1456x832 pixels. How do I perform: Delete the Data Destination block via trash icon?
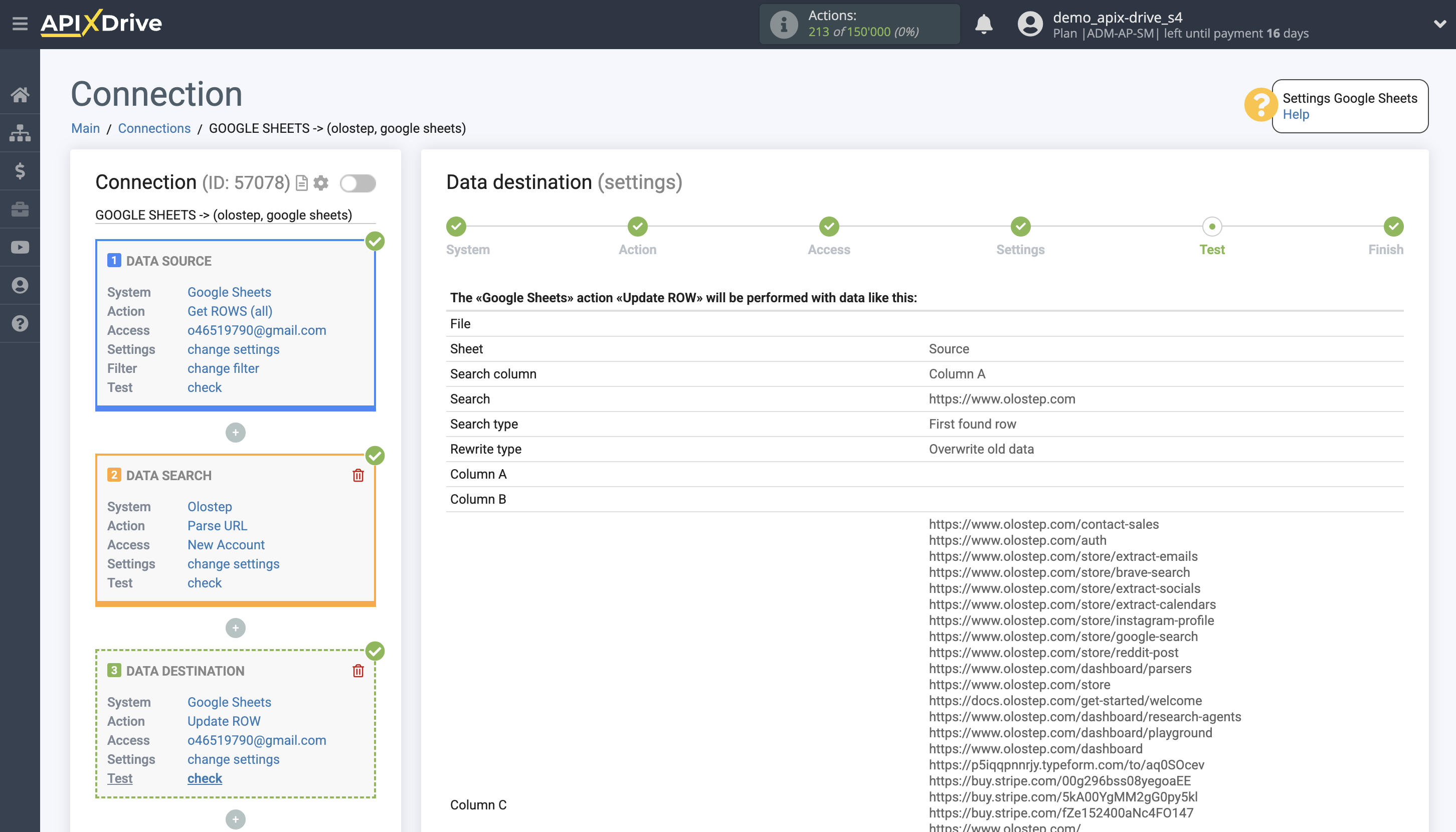click(x=358, y=672)
